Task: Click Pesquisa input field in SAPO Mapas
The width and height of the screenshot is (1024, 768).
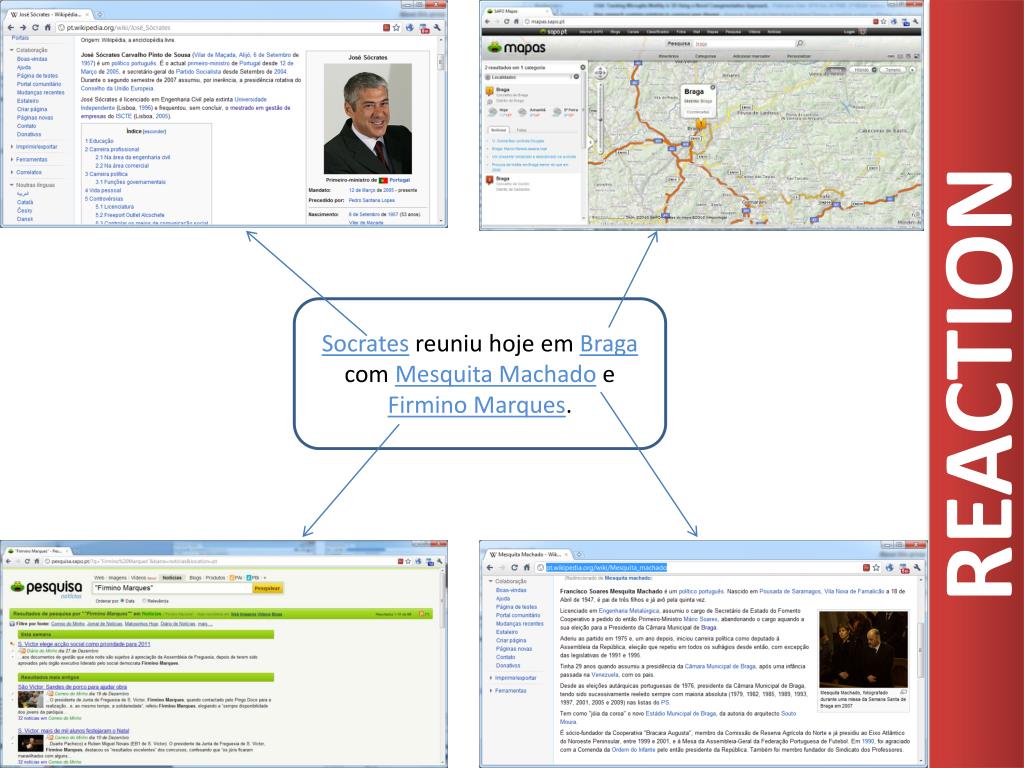Action: pyautogui.click(x=743, y=44)
